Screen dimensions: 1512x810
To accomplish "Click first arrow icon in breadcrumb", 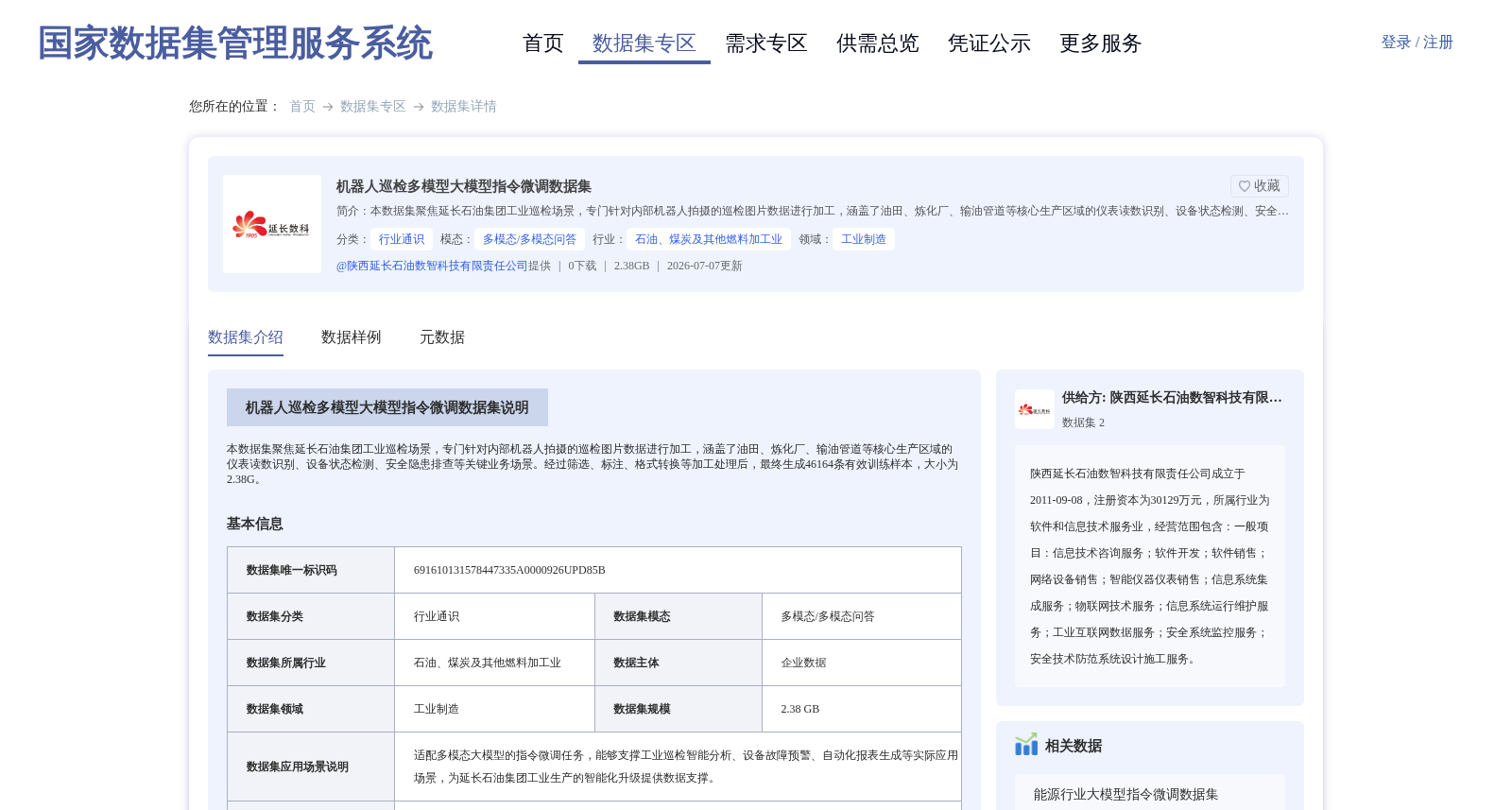I will click(328, 107).
